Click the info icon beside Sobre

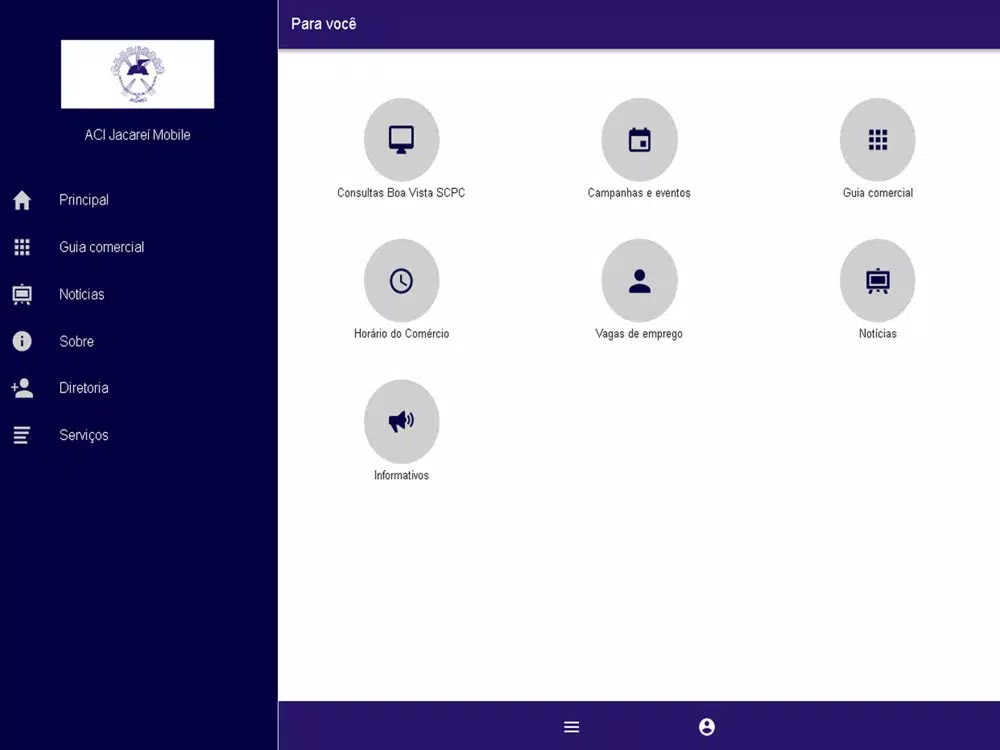click(22, 341)
